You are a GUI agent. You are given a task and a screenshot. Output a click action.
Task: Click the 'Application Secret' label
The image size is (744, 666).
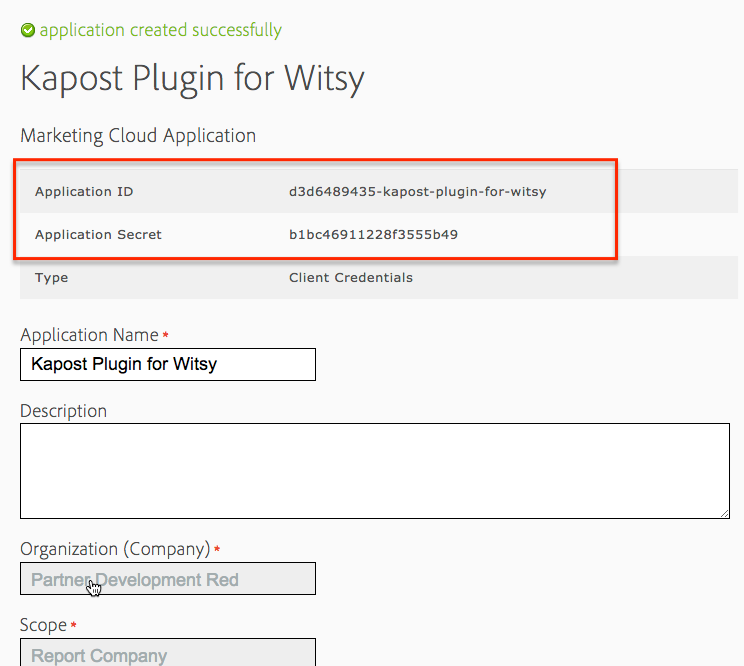pyautogui.click(x=98, y=234)
